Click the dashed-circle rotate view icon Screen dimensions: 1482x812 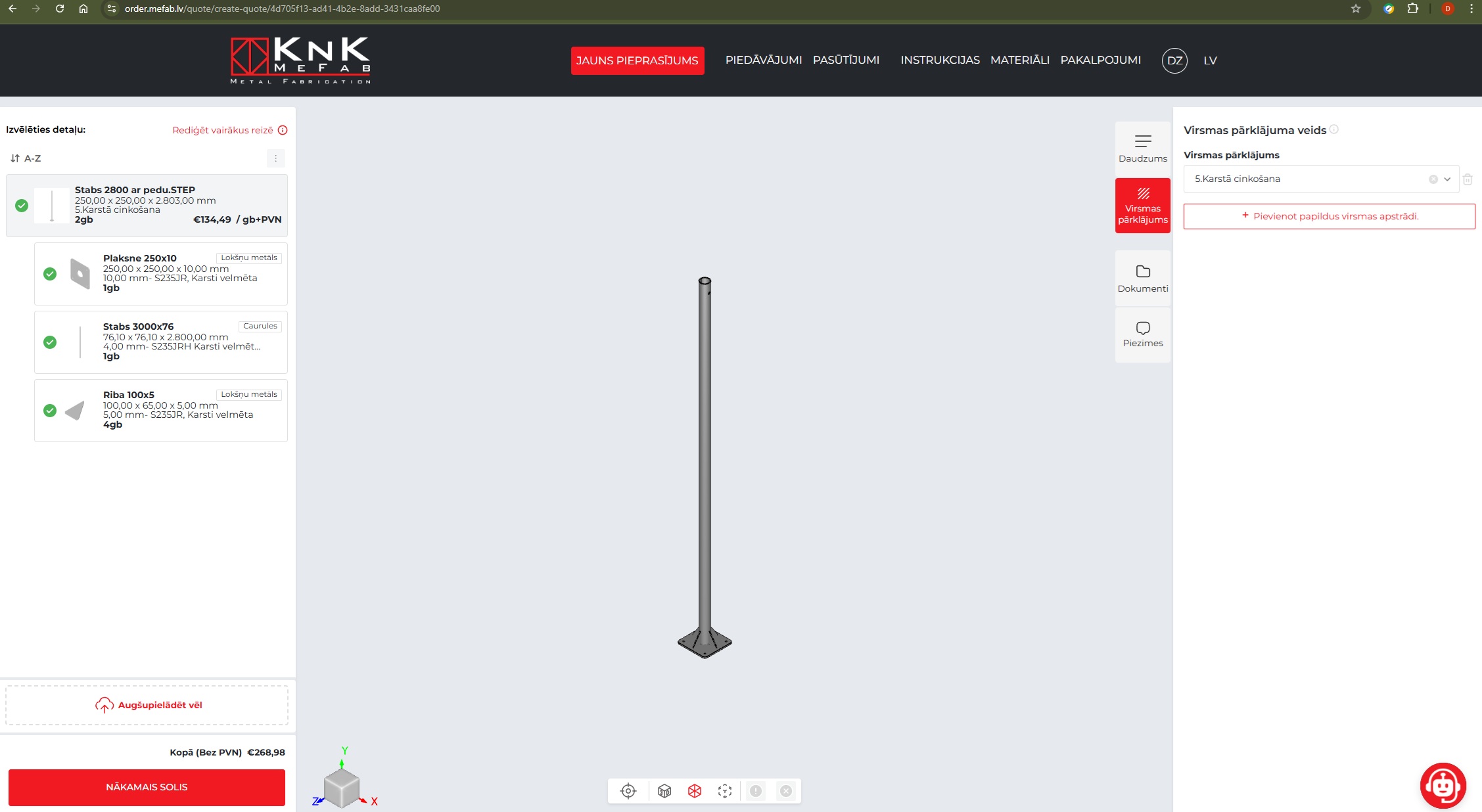725,791
